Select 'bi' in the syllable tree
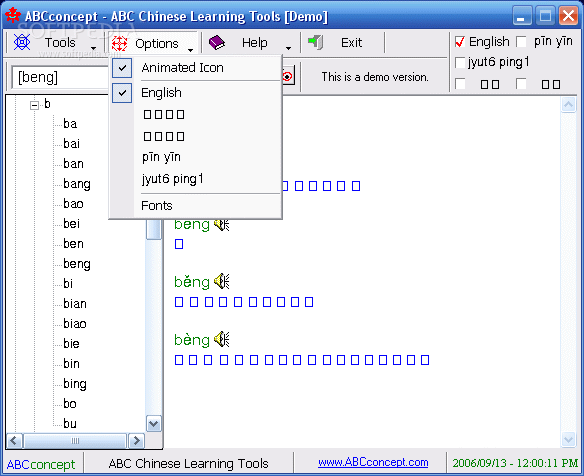Viewport: 584px width, 476px height. [x=68, y=284]
